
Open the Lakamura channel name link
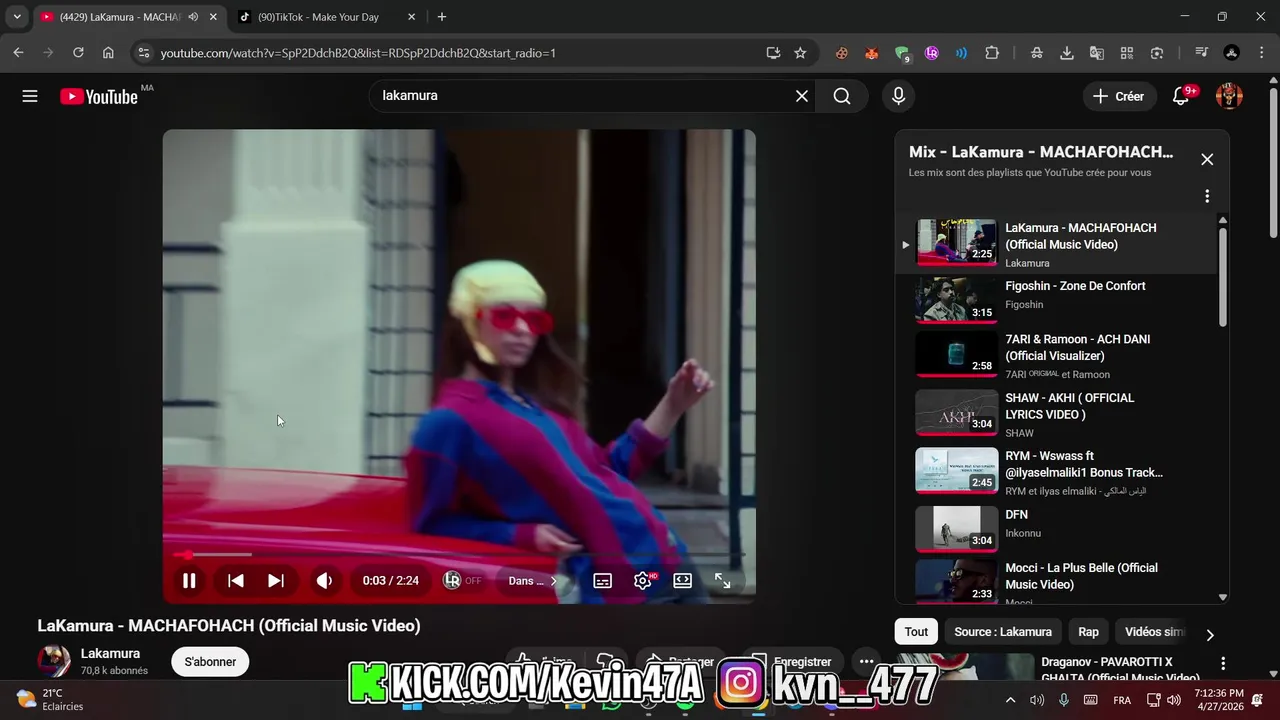click(110, 654)
